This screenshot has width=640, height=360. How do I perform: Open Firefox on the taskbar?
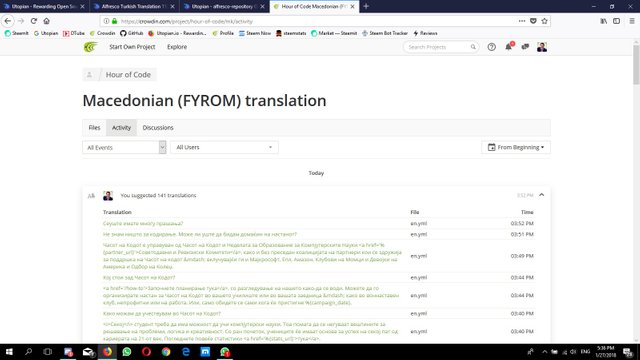(107, 352)
